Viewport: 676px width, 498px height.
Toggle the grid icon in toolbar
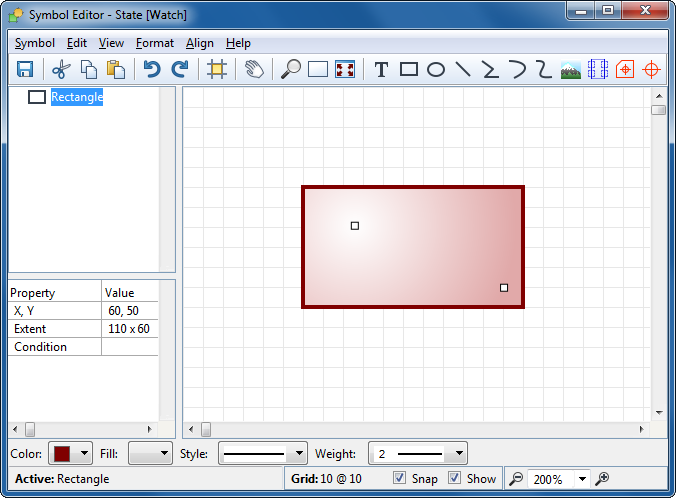click(216, 69)
